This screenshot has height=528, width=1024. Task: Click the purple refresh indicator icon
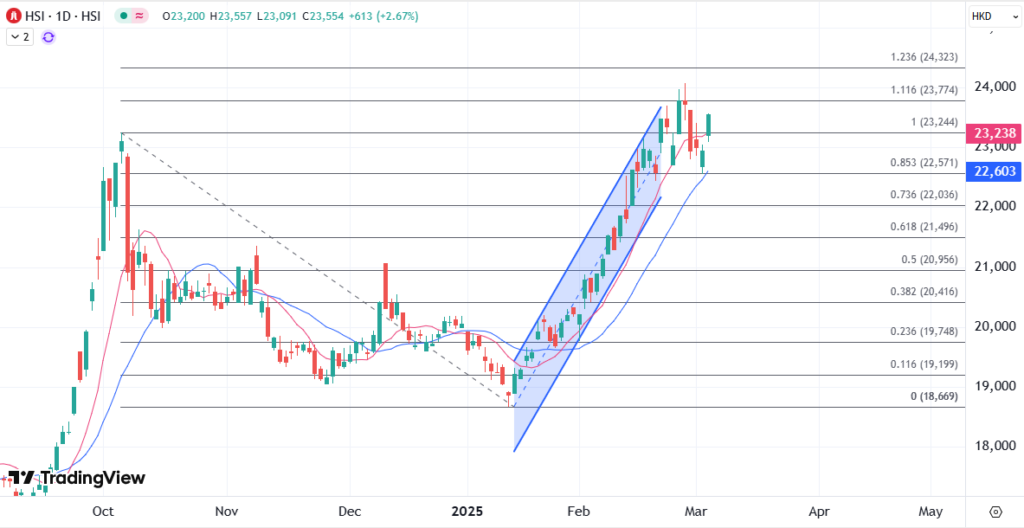point(48,37)
